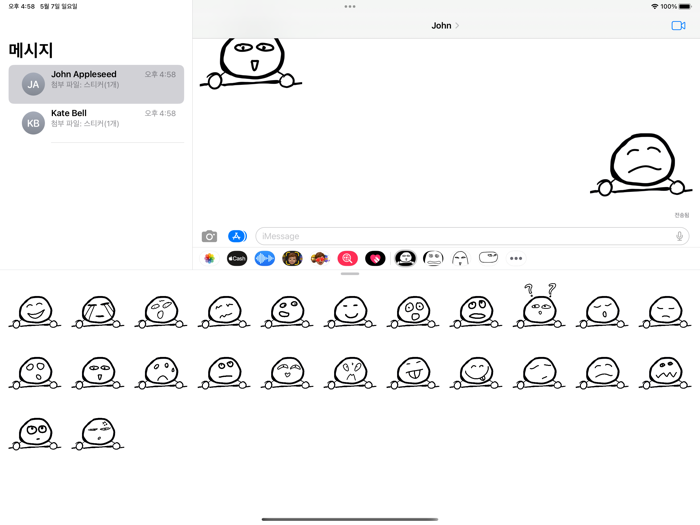
Task: Tap the home indicator bar
Action: 350,519
